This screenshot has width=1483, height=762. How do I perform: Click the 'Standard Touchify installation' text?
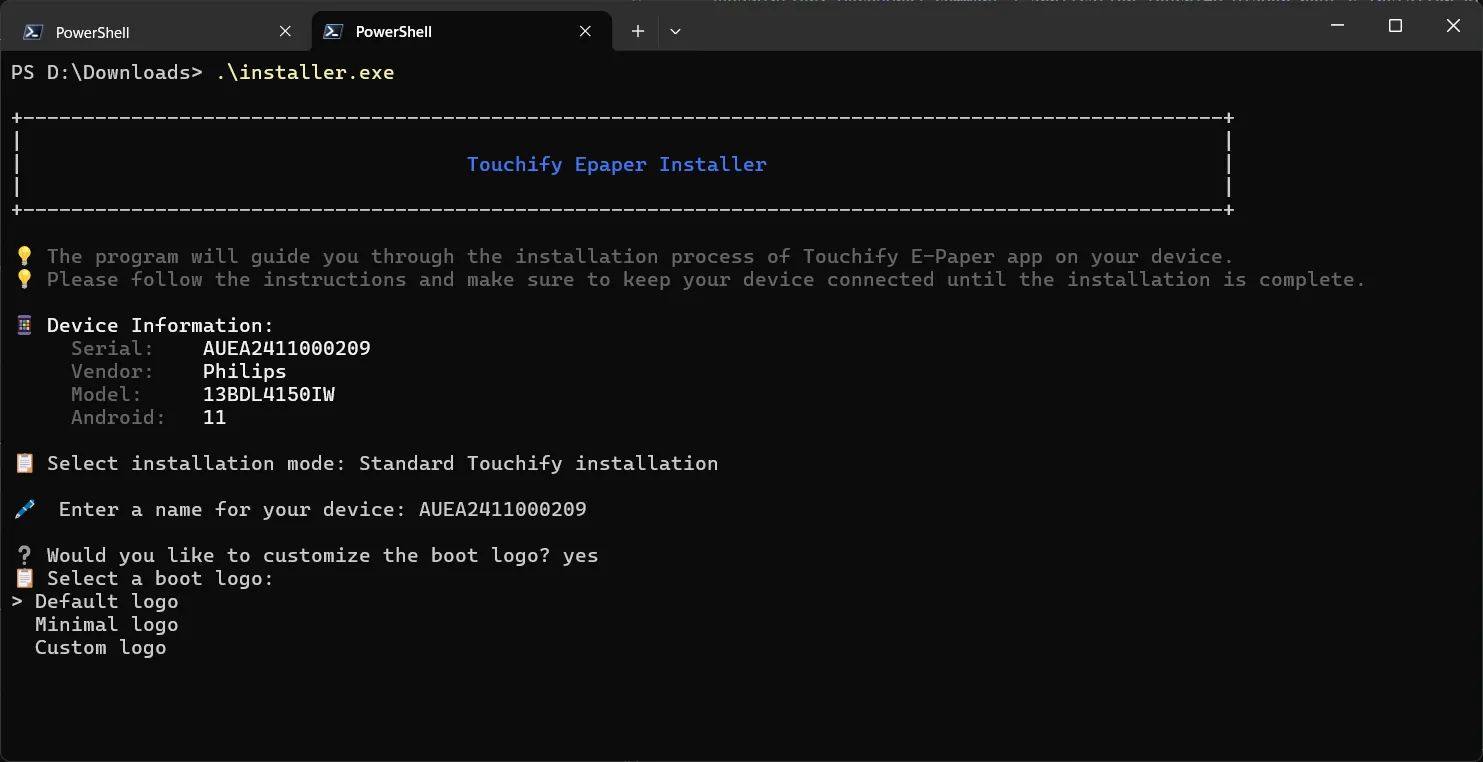[x=539, y=464]
